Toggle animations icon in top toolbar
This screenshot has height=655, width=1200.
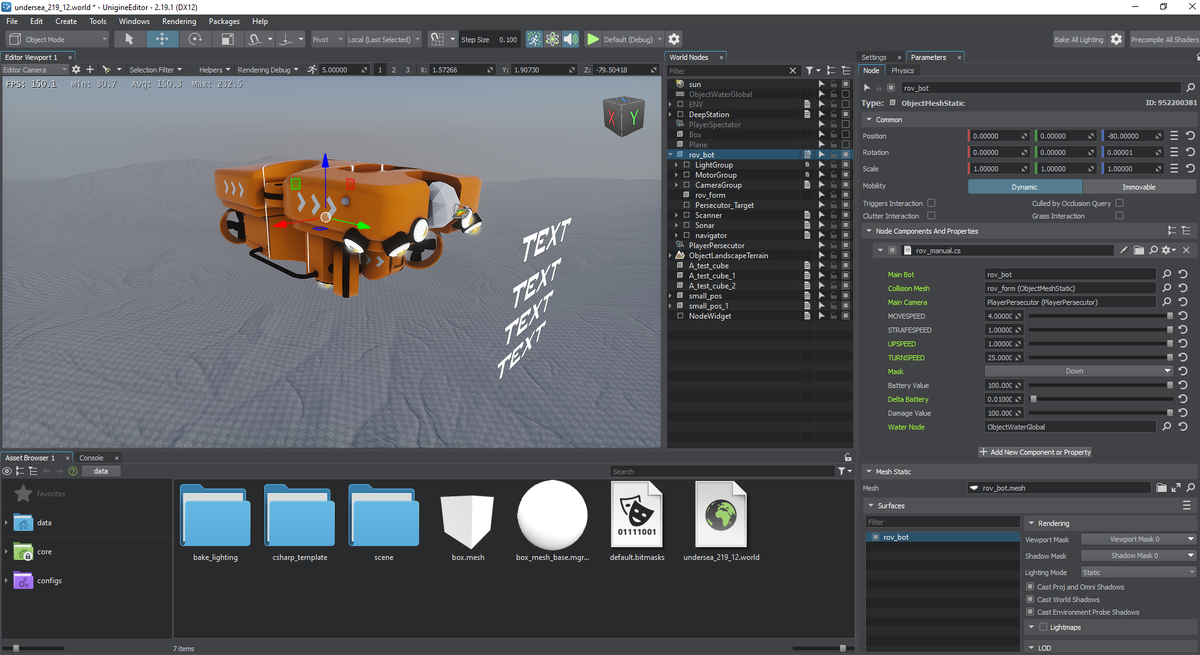[534, 39]
